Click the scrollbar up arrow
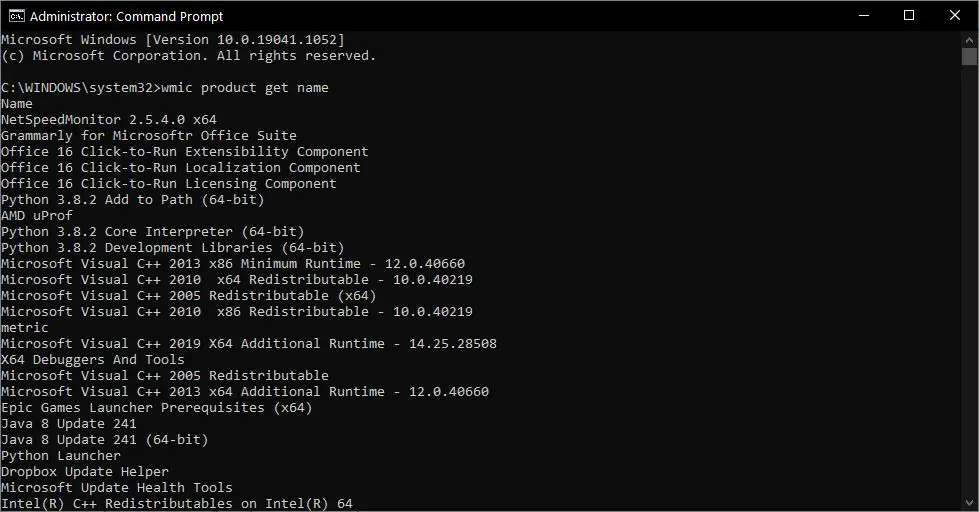The width and height of the screenshot is (979, 512). click(970, 39)
